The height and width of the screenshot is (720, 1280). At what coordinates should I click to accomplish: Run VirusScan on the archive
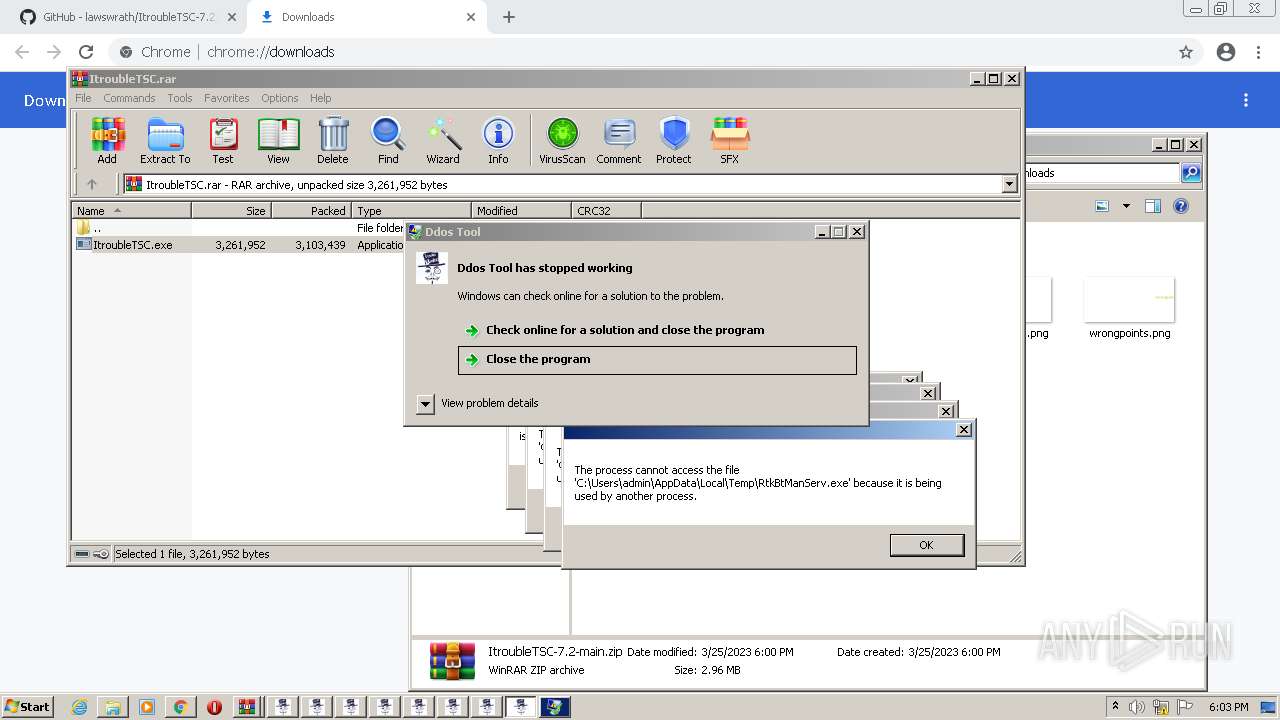[x=562, y=140]
